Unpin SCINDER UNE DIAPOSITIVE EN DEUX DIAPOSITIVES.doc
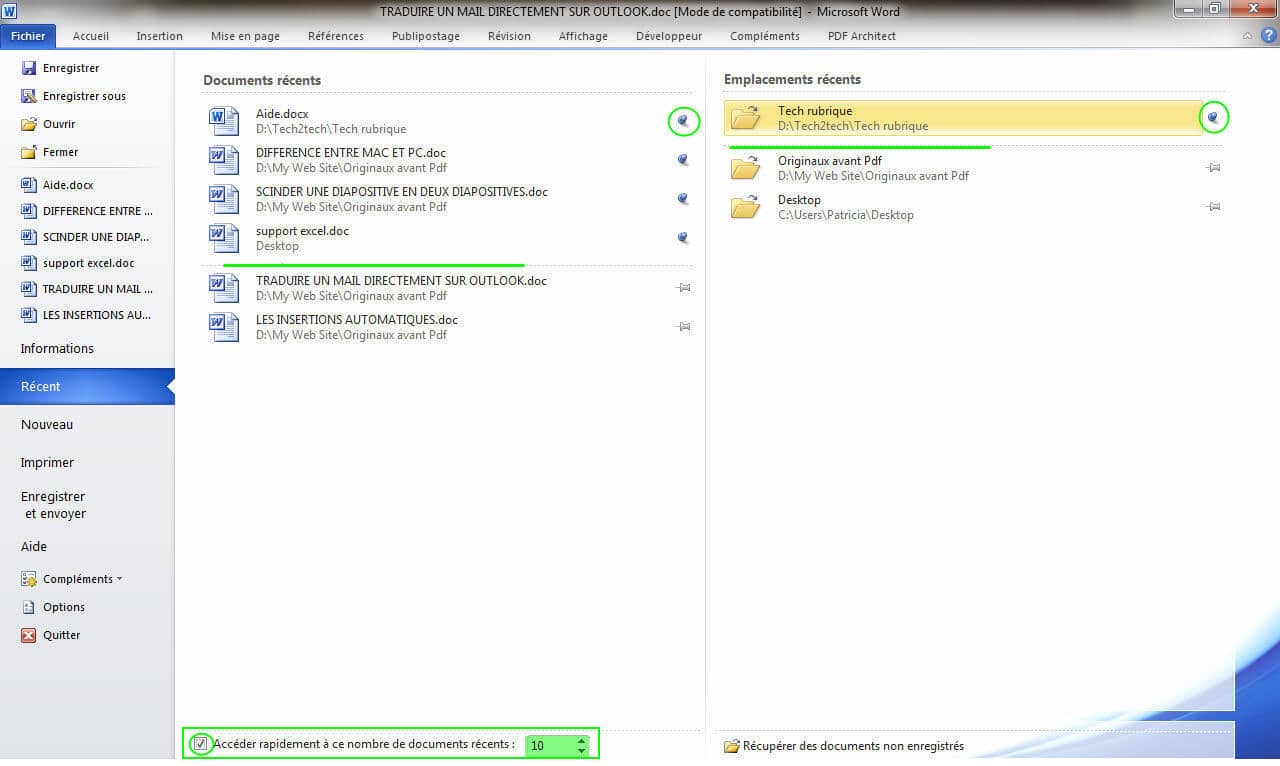Screen dimensions: 1280x766 (x=684, y=199)
